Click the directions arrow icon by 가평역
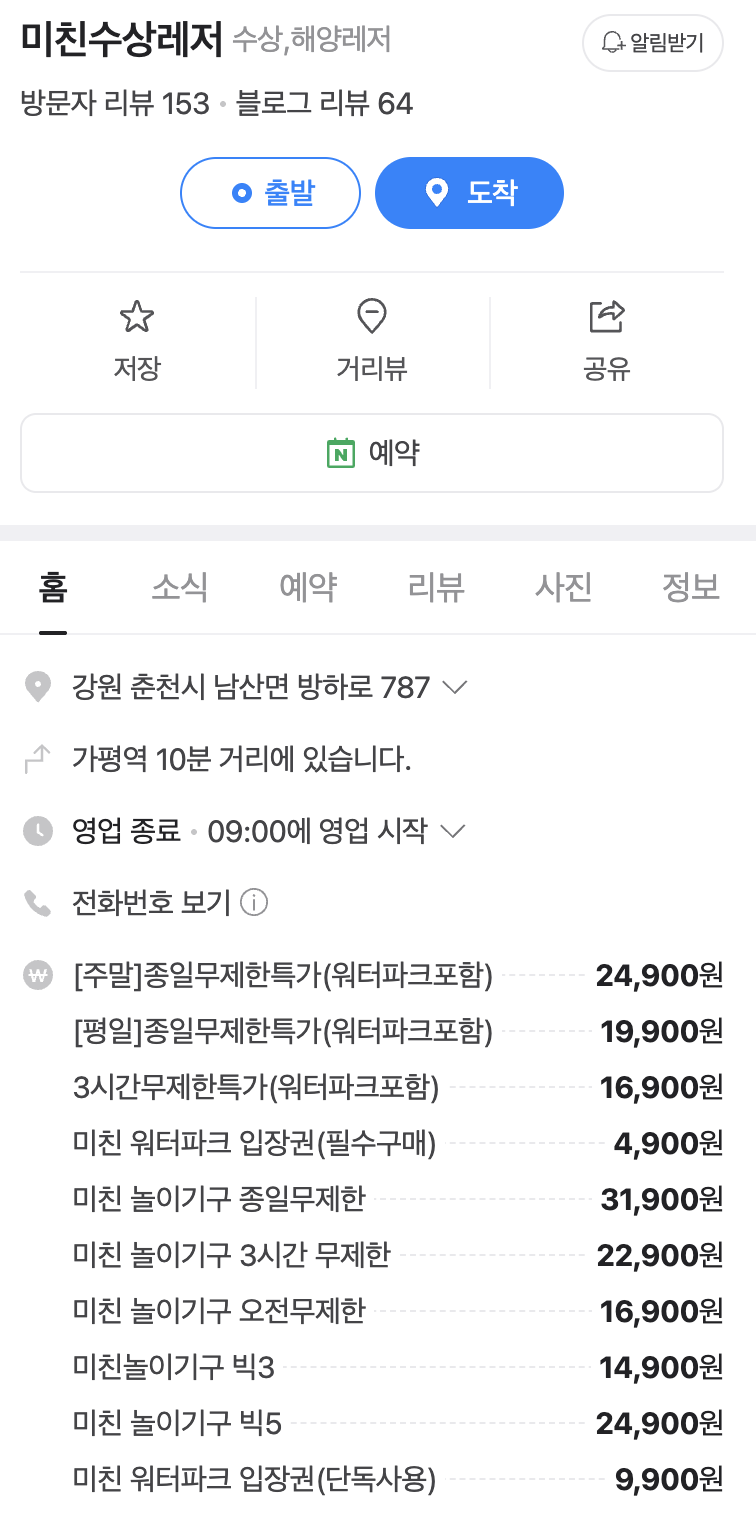This screenshot has width=756, height=1526. [x=37, y=760]
